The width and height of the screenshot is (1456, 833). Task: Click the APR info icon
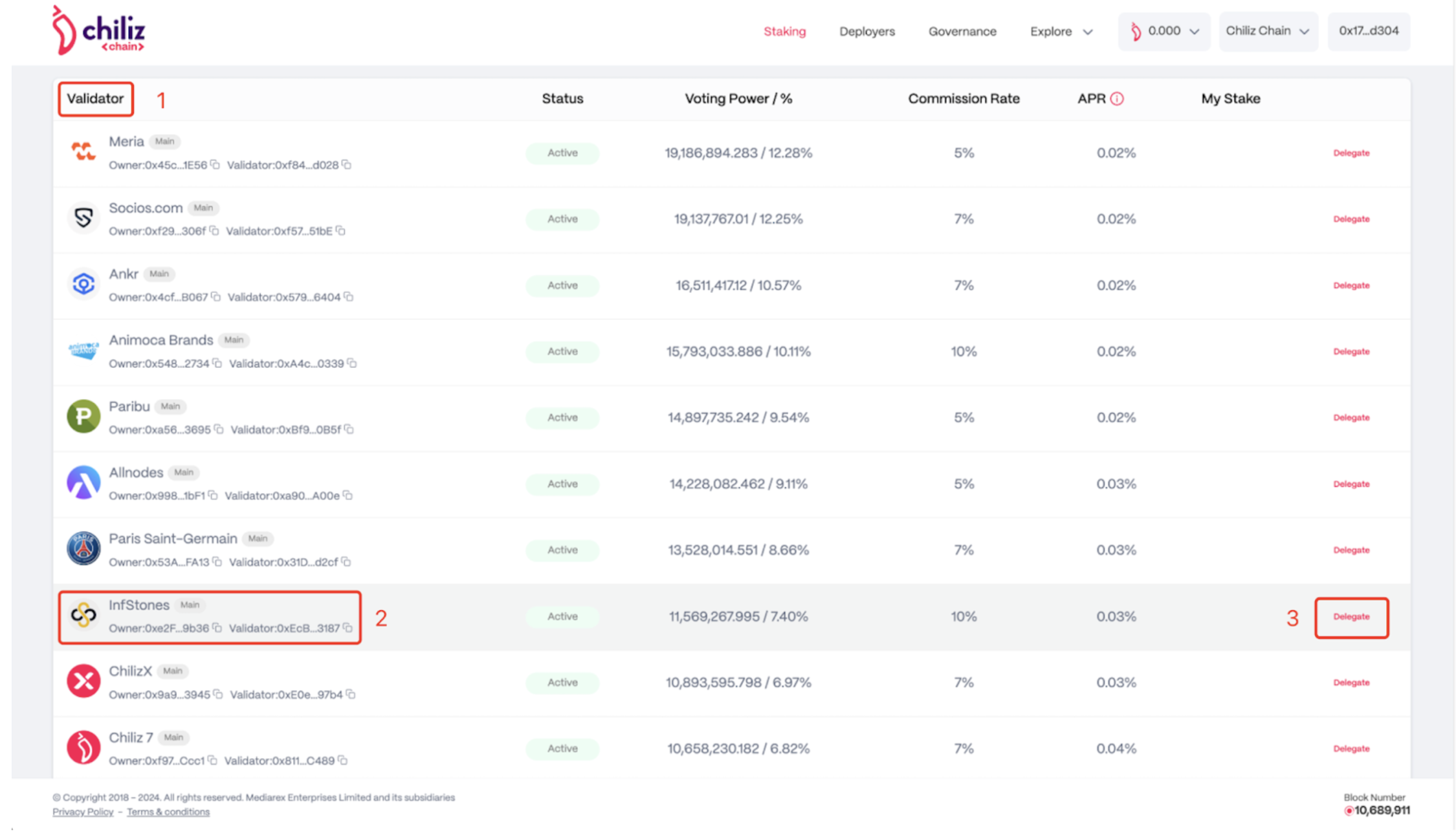coord(1117,99)
